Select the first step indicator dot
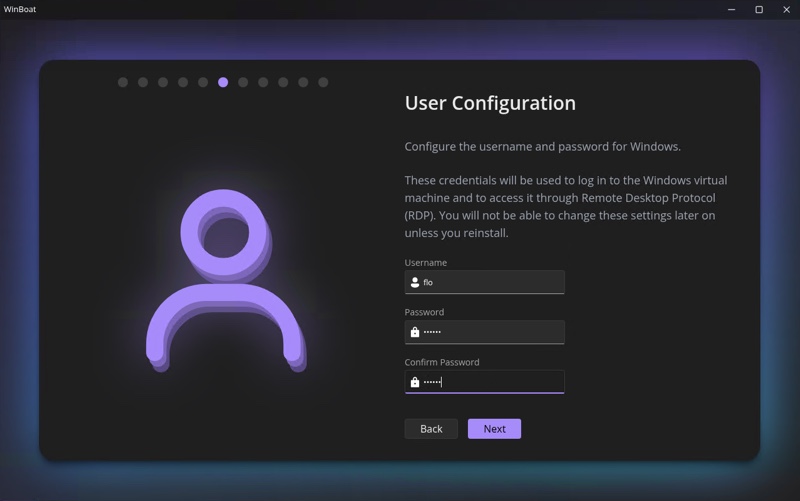The image size is (800, 501). (x=123, y=82)
